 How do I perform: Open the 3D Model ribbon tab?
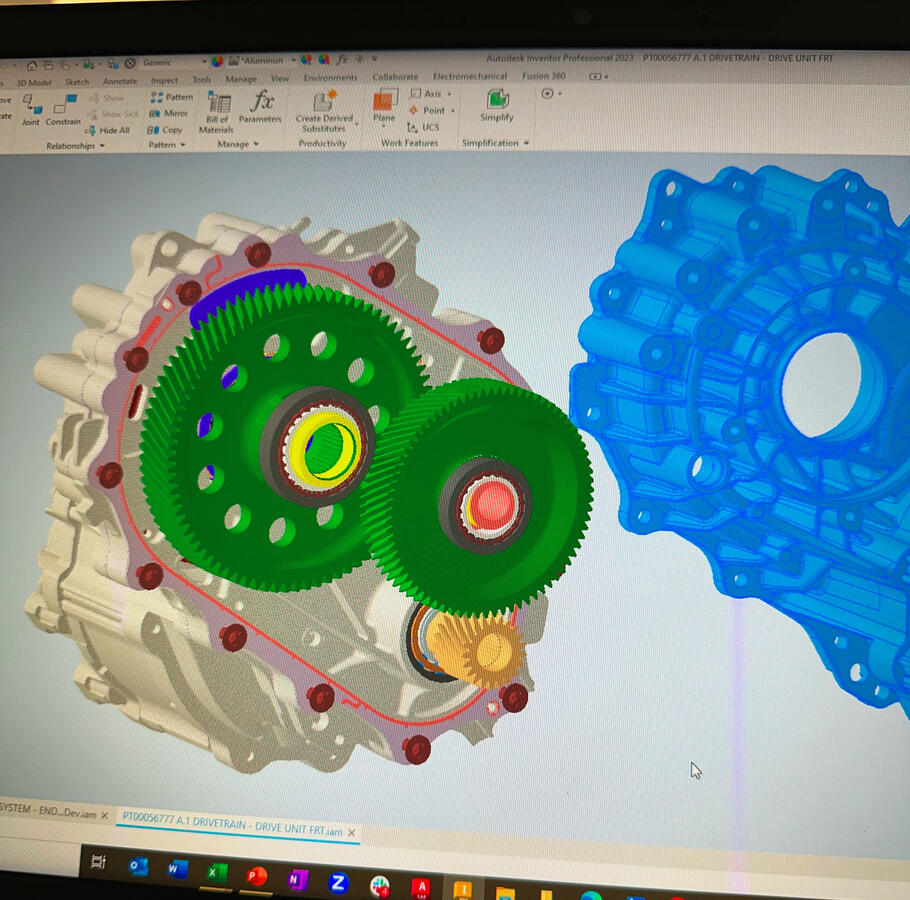(34, 82)
